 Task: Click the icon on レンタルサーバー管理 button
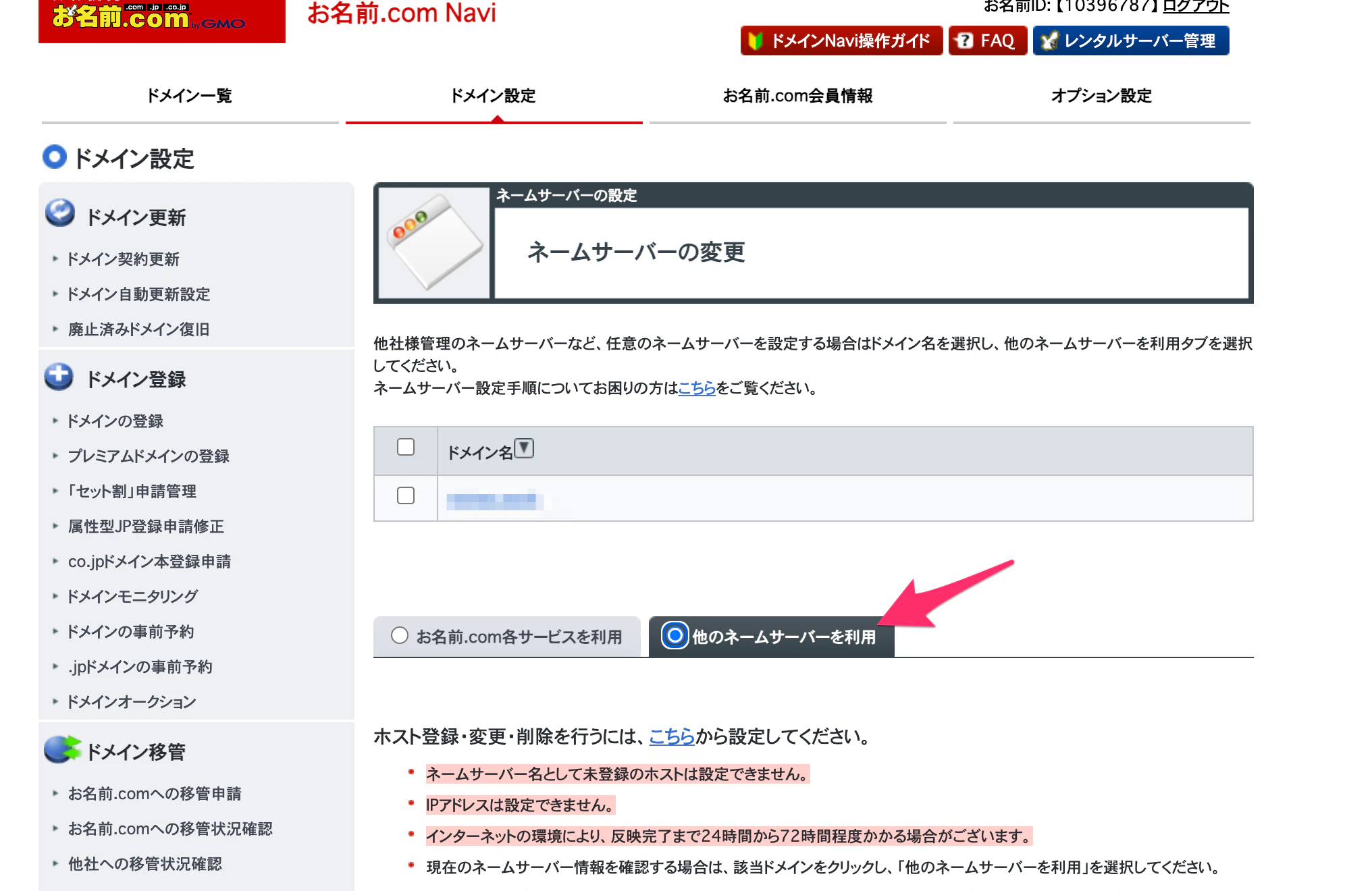(1049, 41)
